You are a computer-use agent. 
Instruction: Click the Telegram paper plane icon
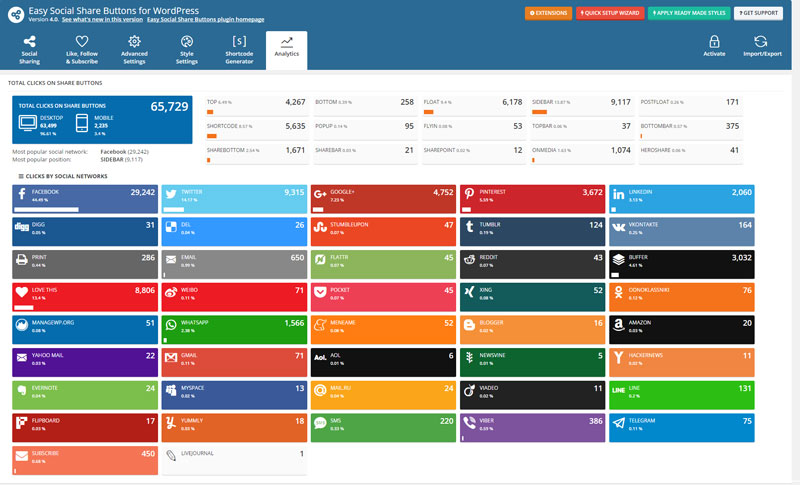click(618, 423)
